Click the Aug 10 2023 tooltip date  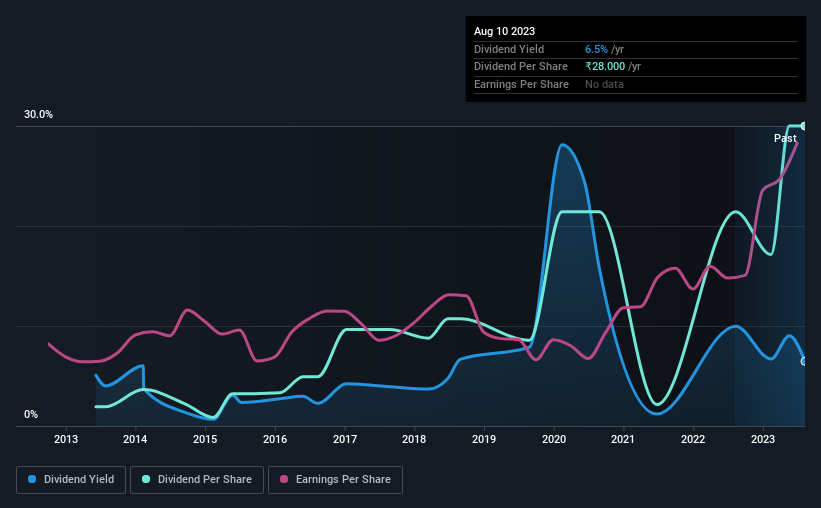click(504, 31)
